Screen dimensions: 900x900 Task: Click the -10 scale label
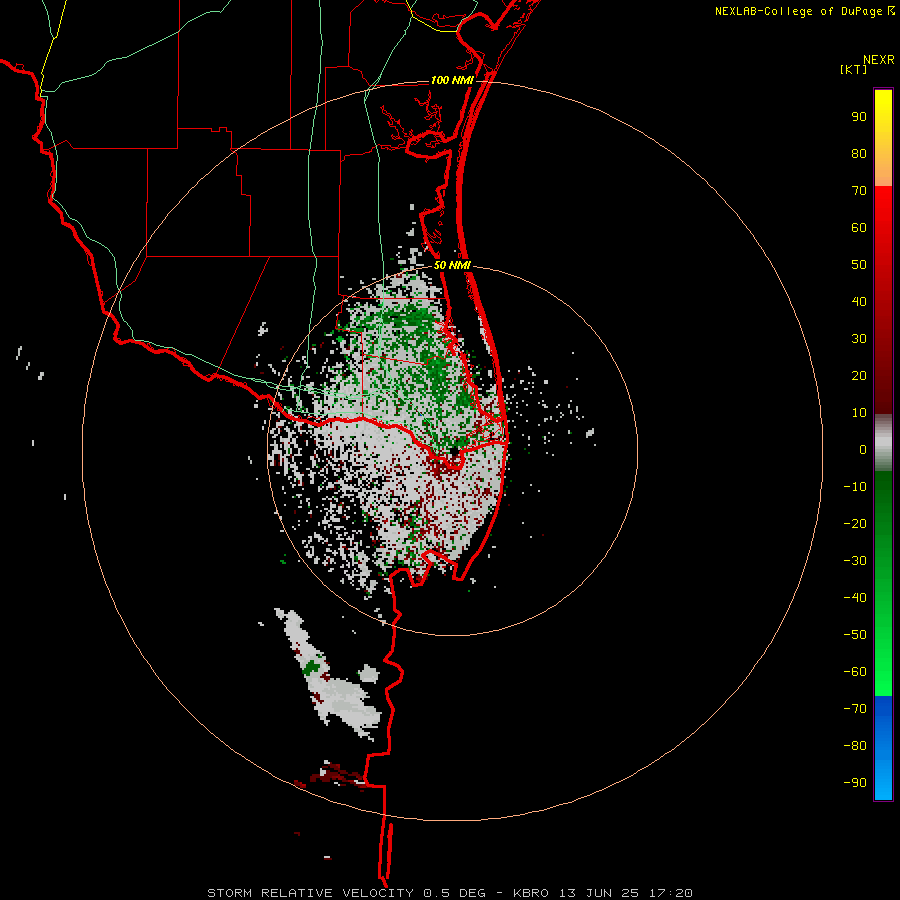(x=855, y=487)
